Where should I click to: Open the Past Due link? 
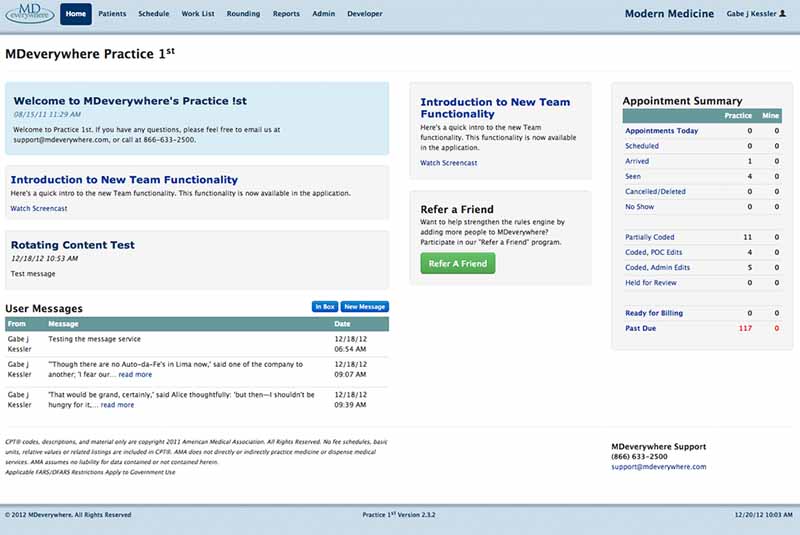pos(641,328)
